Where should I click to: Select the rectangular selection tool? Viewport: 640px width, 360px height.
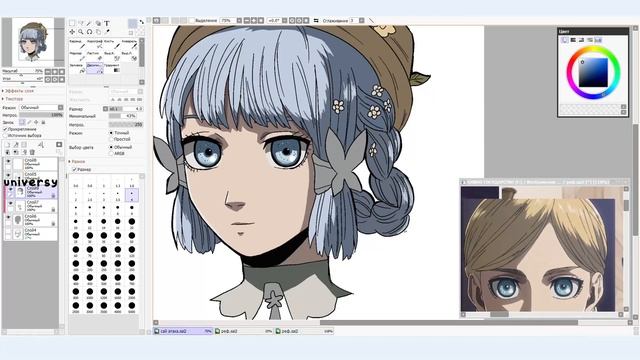click(x=72, y=23)
